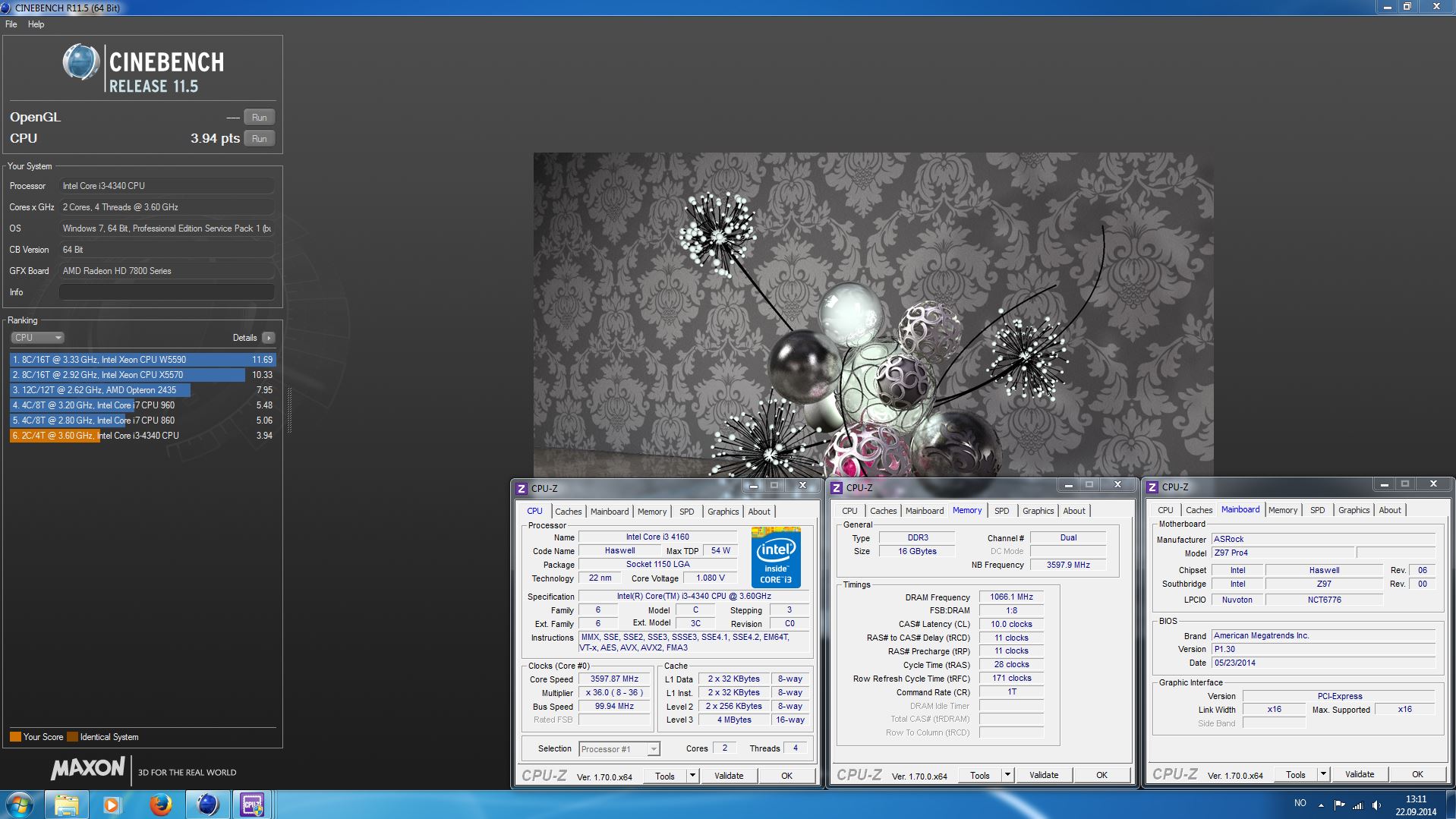Select ranking entry Core i7 CPU 860

coord(143,421)
